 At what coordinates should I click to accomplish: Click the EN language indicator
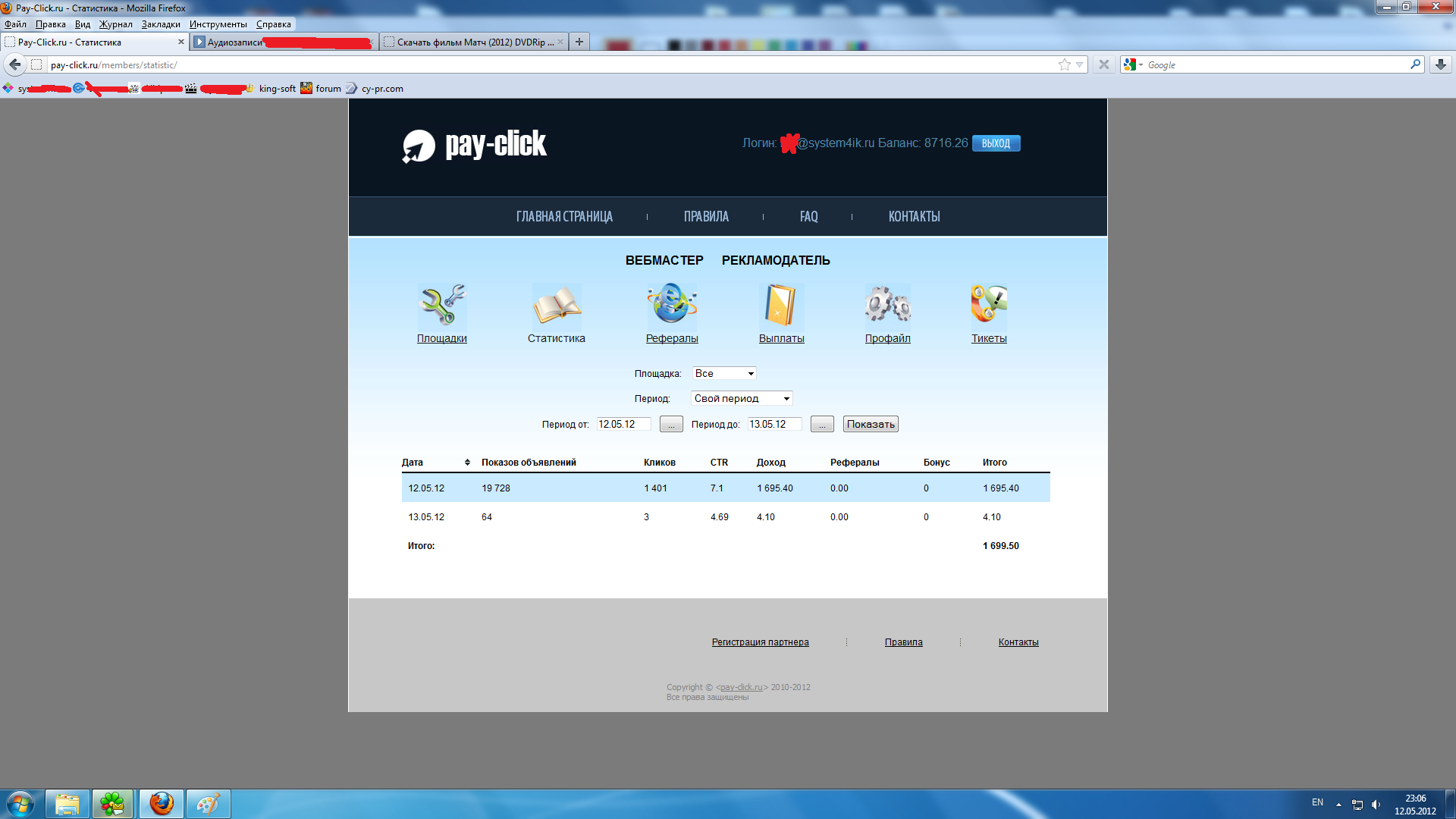click(x=1317, y=802)
